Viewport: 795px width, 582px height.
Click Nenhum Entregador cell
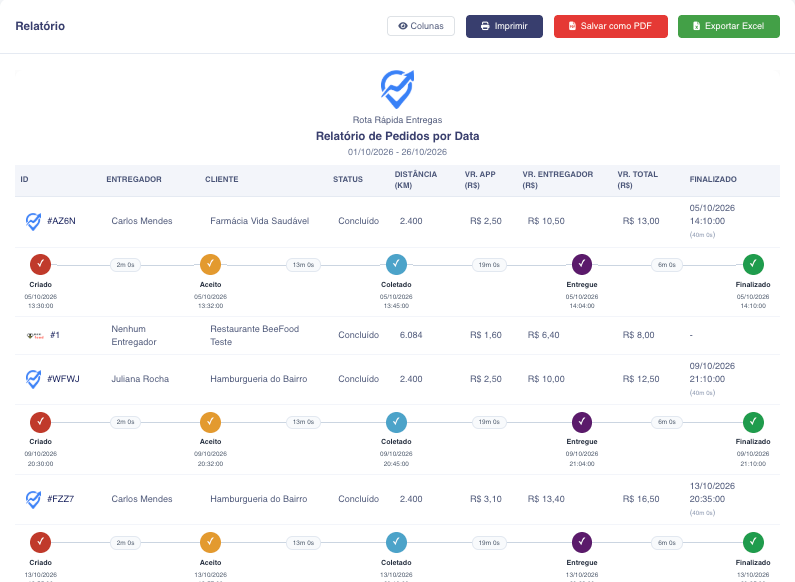click(134, 335)
